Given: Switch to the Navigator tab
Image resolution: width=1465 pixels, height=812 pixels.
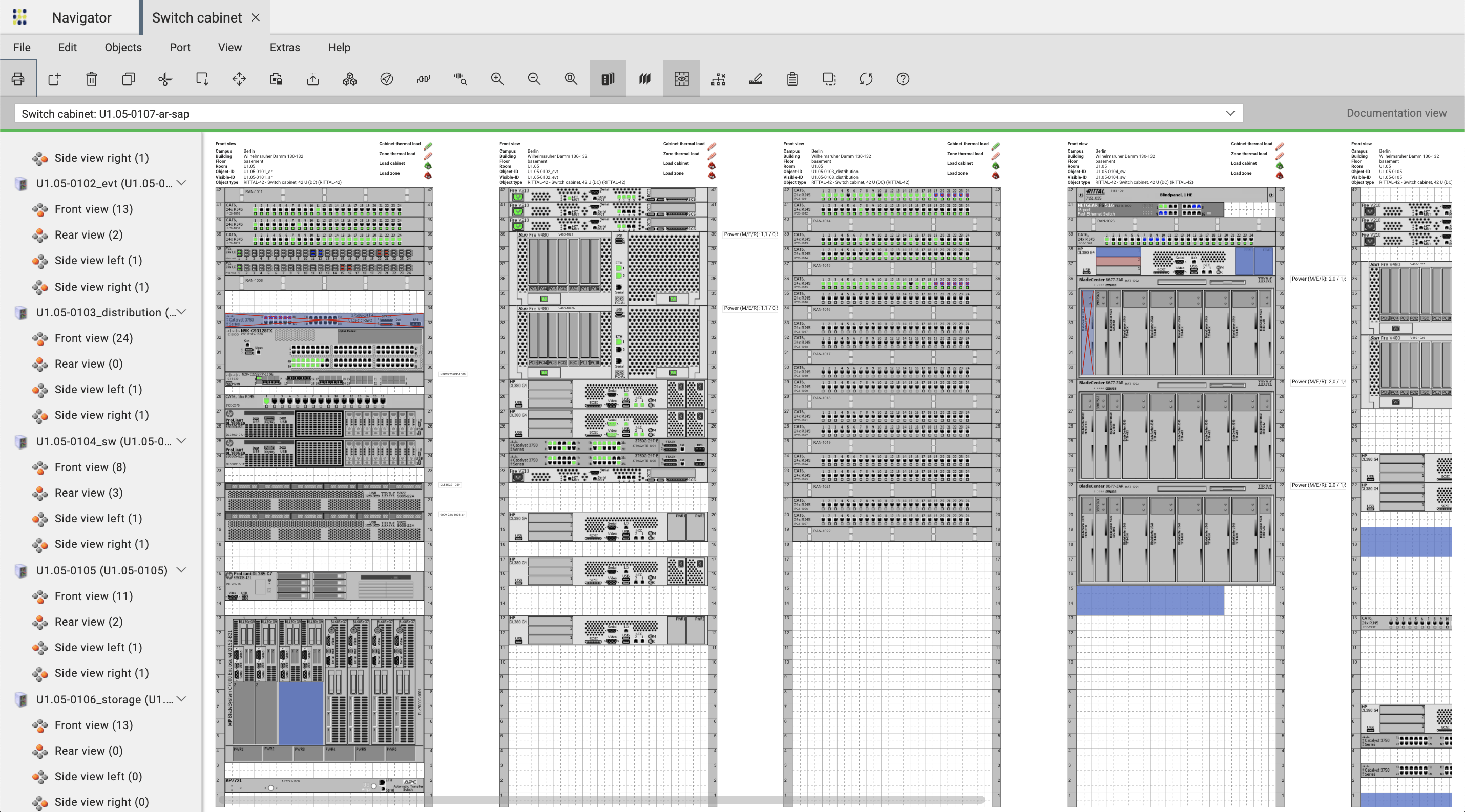Looking at the screenshot, I should coord(81,17).
